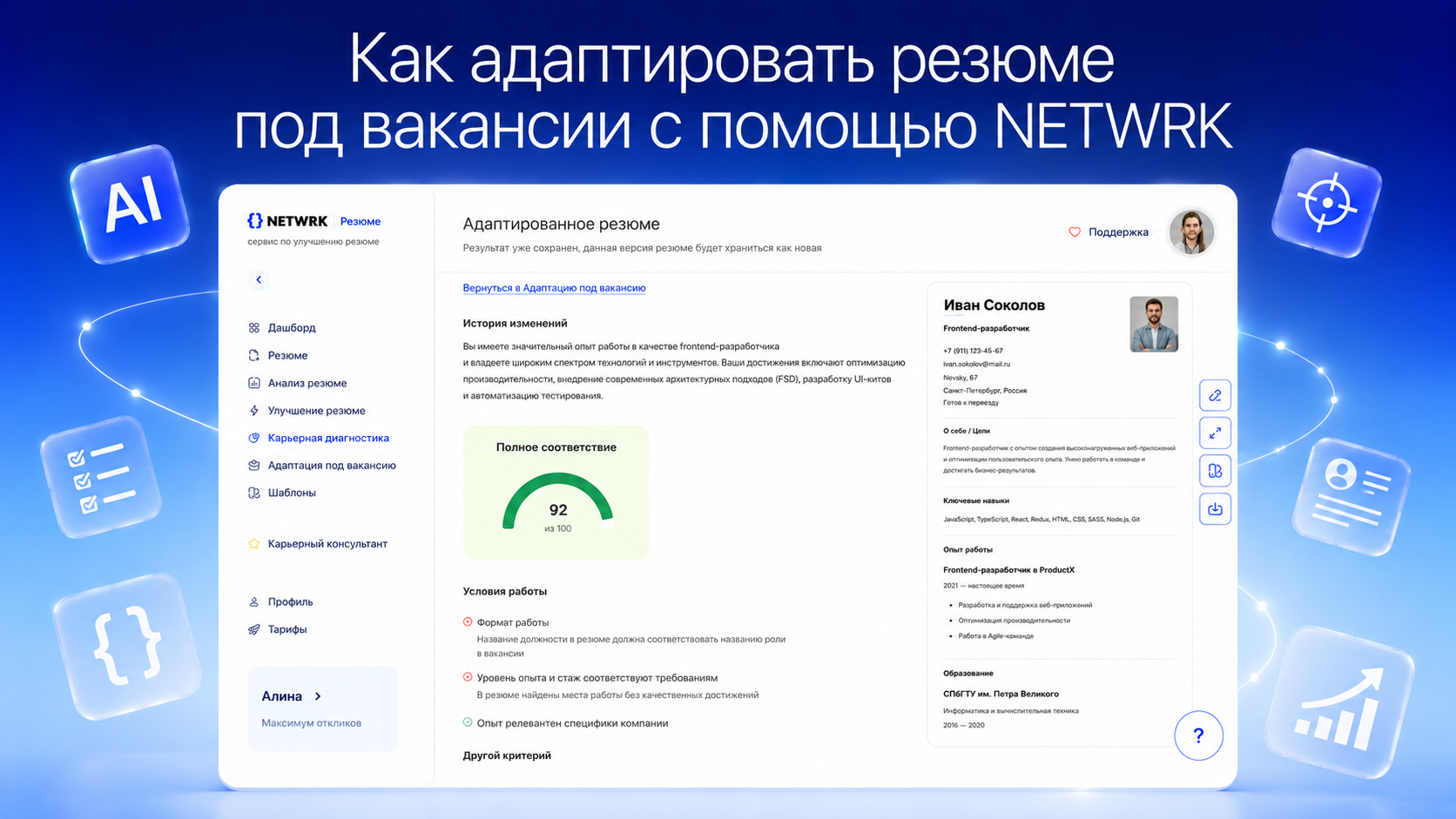
Task: Expand the Алина account card chevron
Action: click(318, 696)
